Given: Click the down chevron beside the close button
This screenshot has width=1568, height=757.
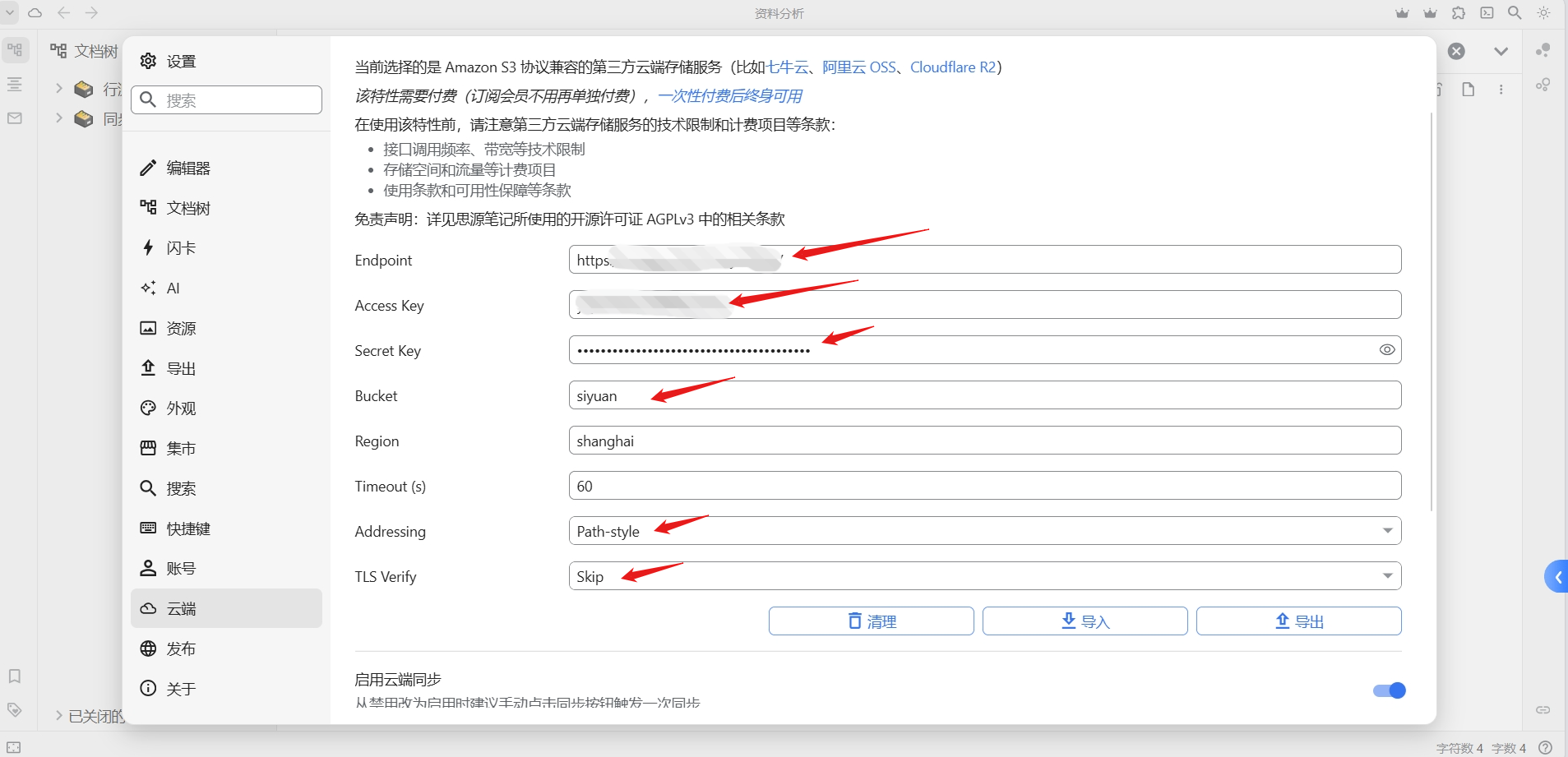Looking at the screenshot, I should (1501, 51).
